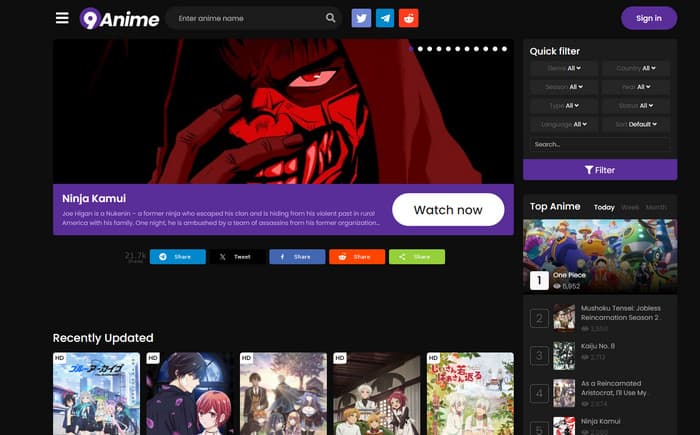Open the Reddit social link

[408, 18]
